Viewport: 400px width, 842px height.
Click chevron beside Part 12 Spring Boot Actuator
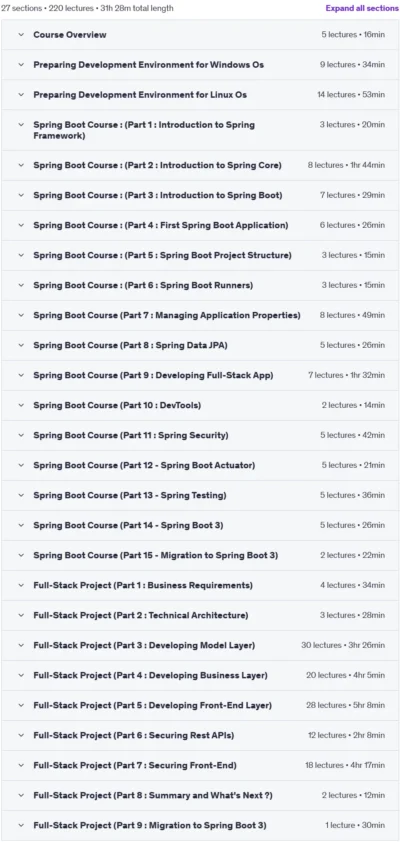pyautogui.click(x=21, y=466)
